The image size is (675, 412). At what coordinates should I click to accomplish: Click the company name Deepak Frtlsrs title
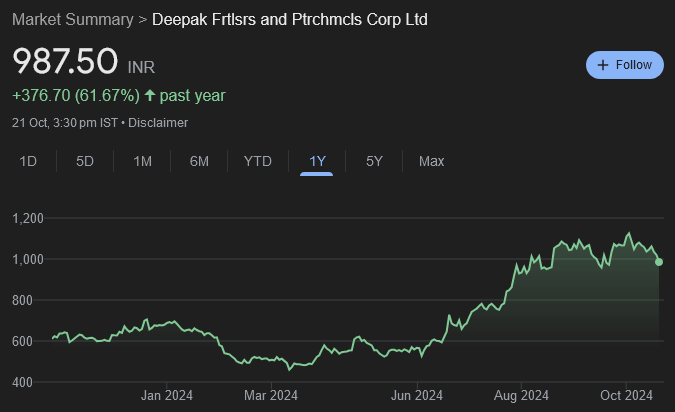point(290,19)
